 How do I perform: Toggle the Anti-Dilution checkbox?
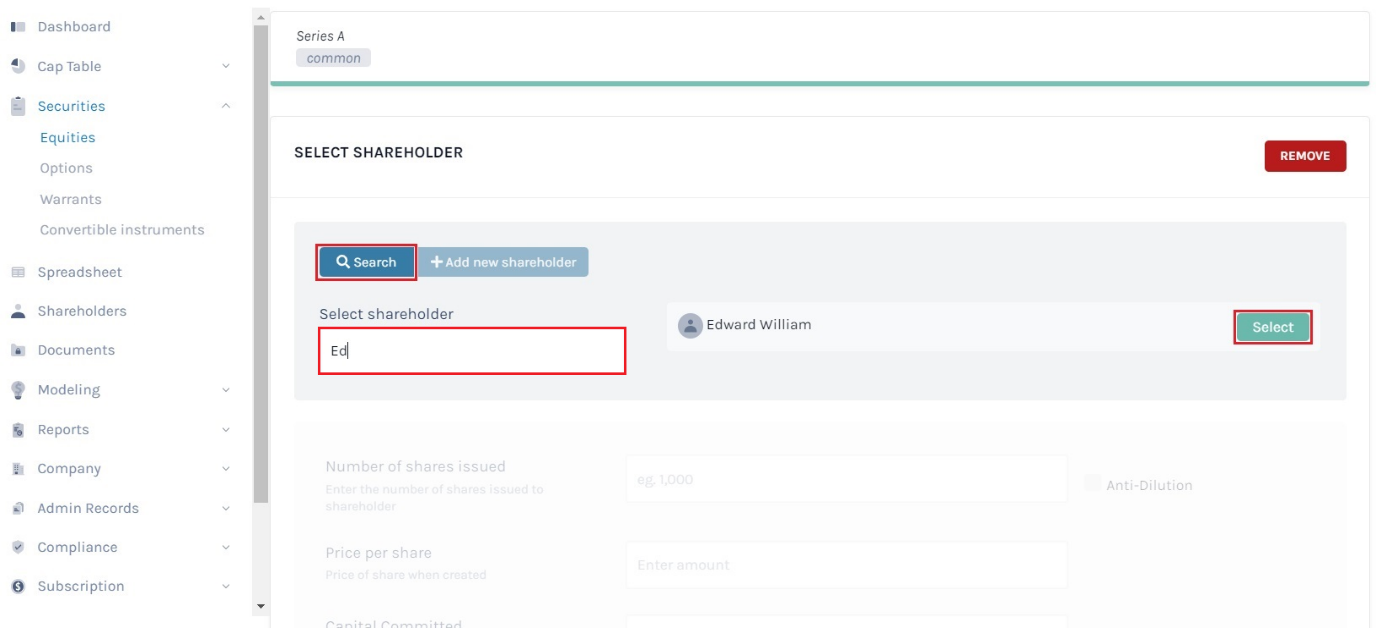(1092, 484)
